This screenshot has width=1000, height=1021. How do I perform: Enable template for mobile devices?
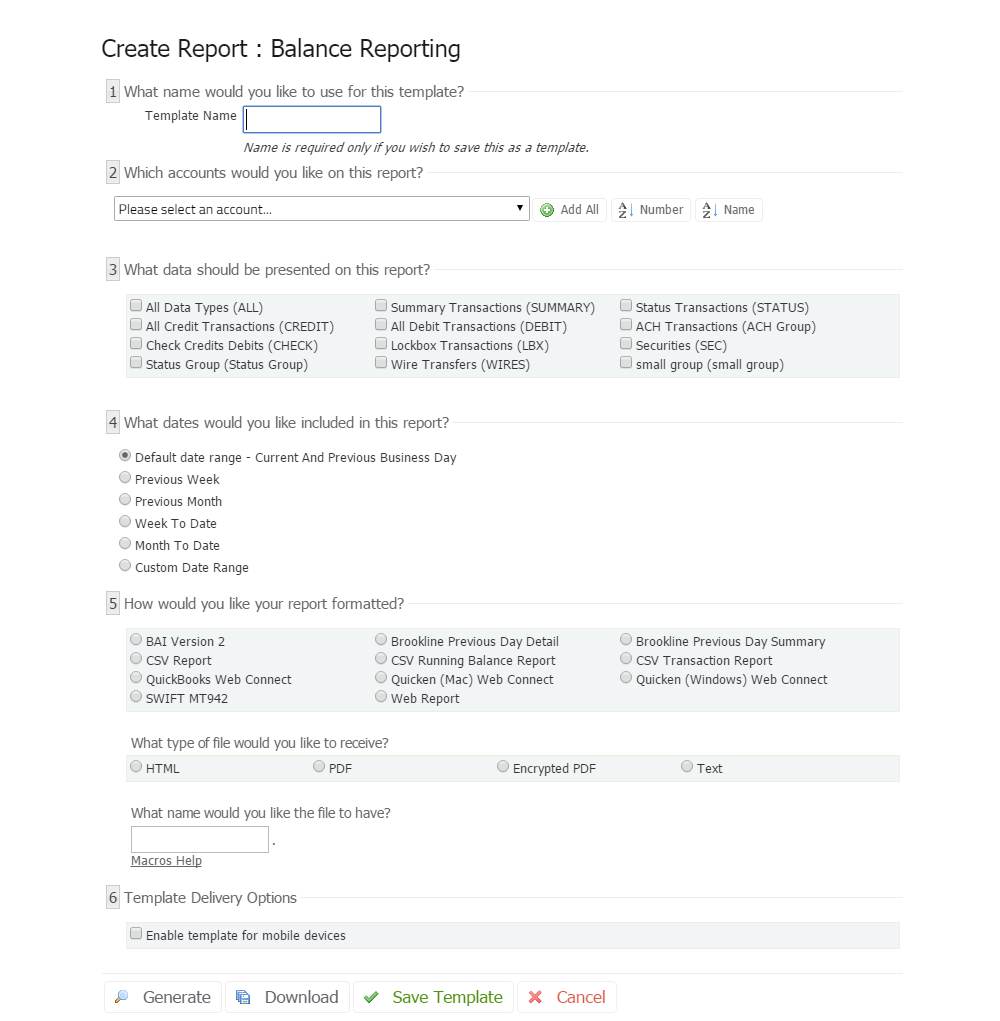[136, 934]
